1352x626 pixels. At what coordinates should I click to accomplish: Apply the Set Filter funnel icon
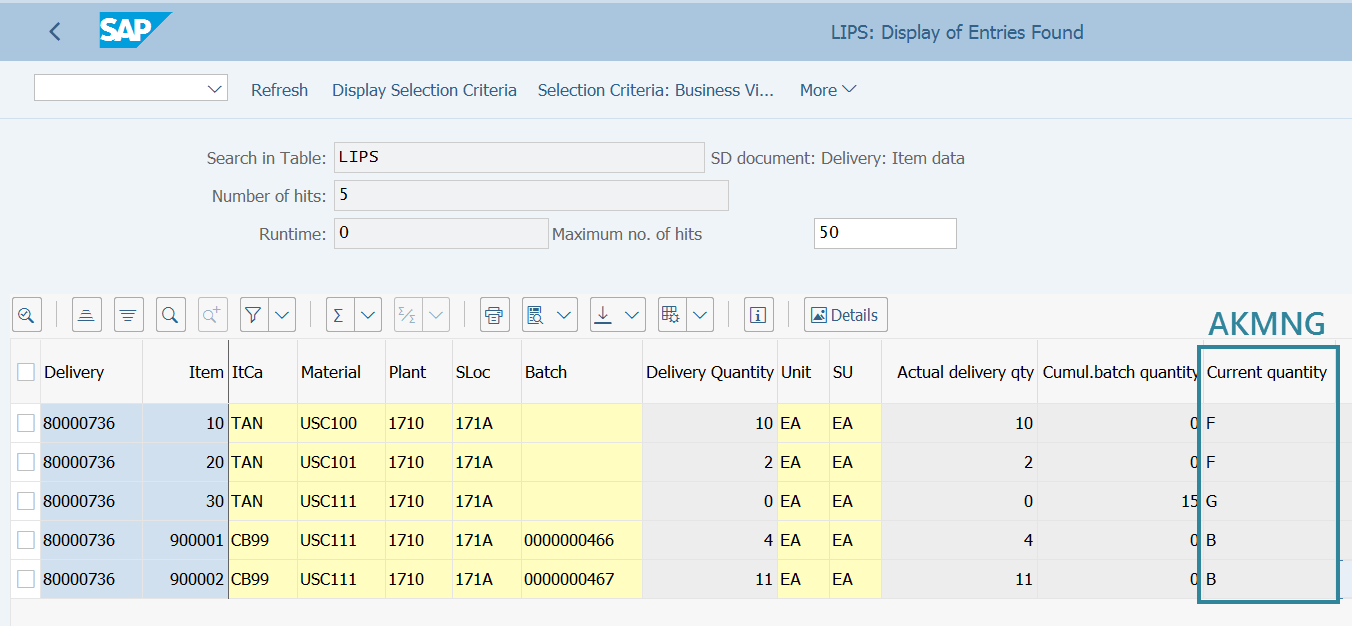(254, 315)
